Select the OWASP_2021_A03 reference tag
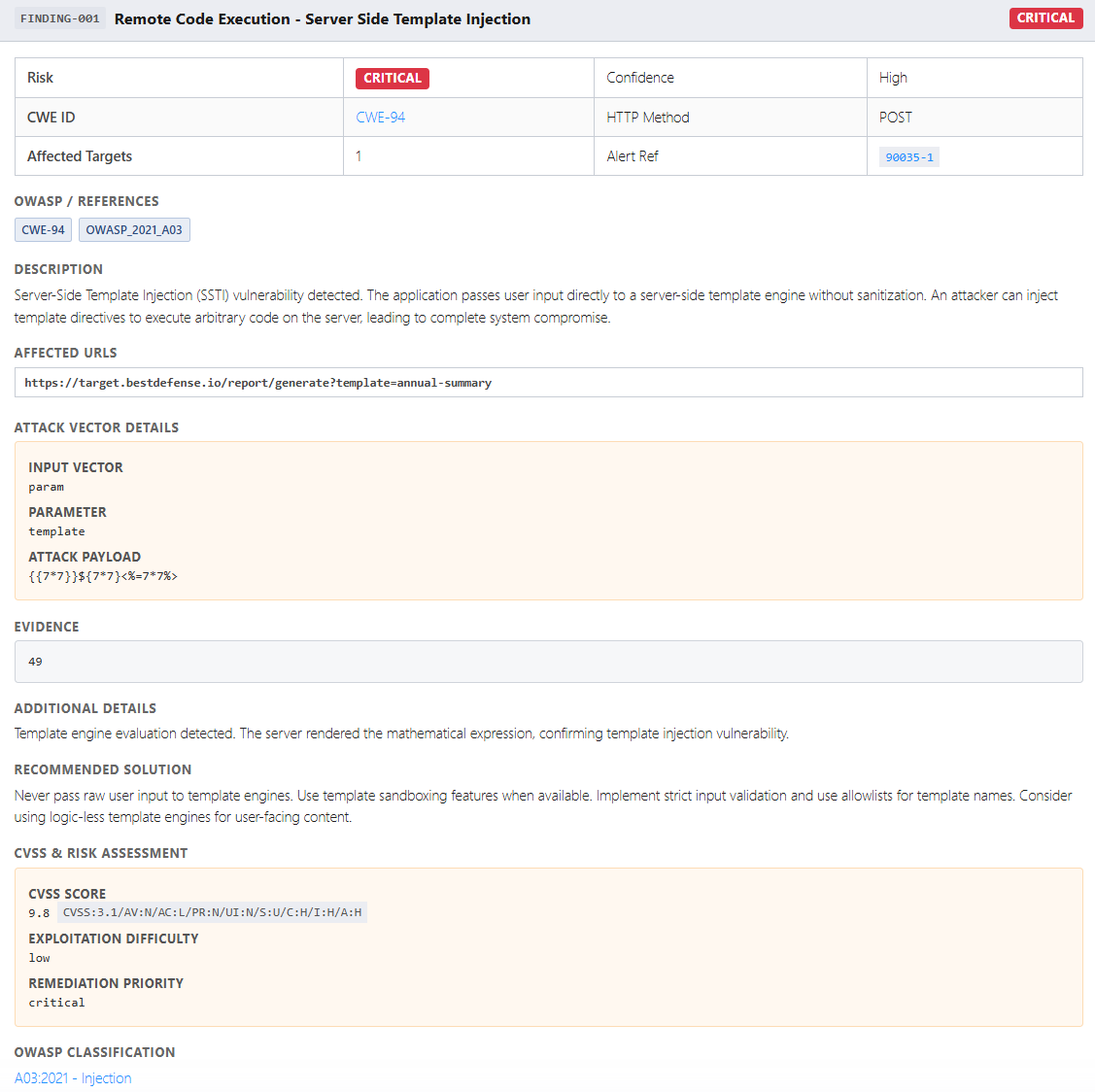 [134, 229]
